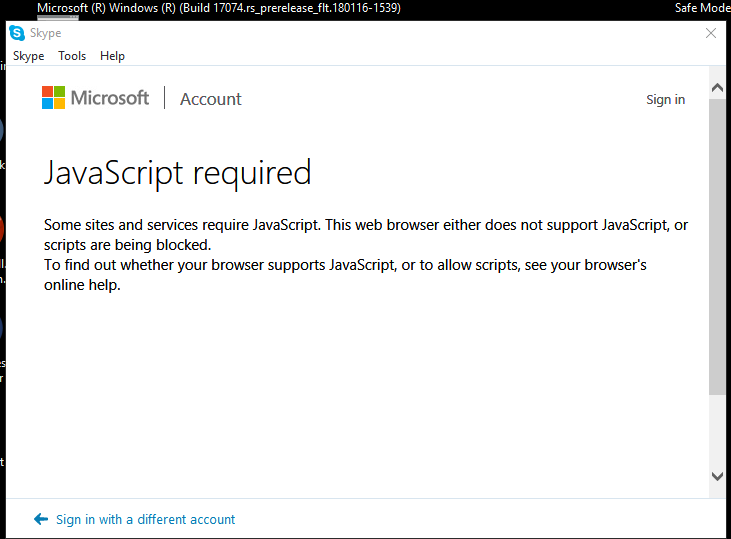The height and width of the screenshot is (539, 731).
Task: Click the Microsoft four-color logo
Action: (x=53, y=97)
